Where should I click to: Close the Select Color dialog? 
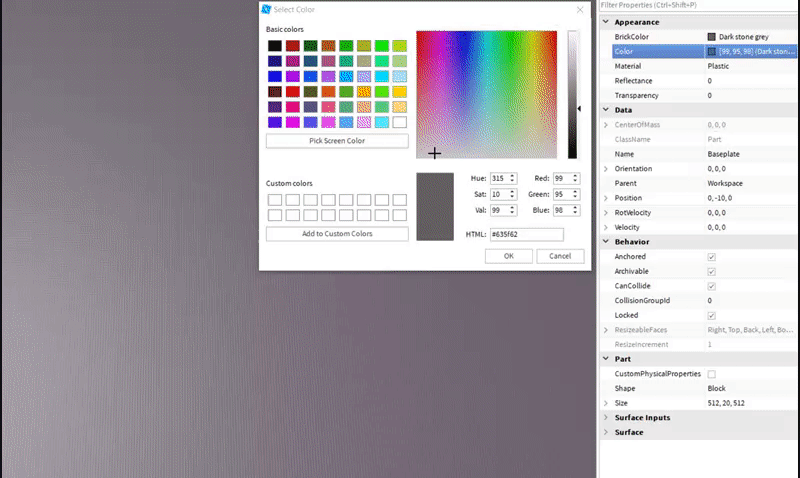[580, 9]
